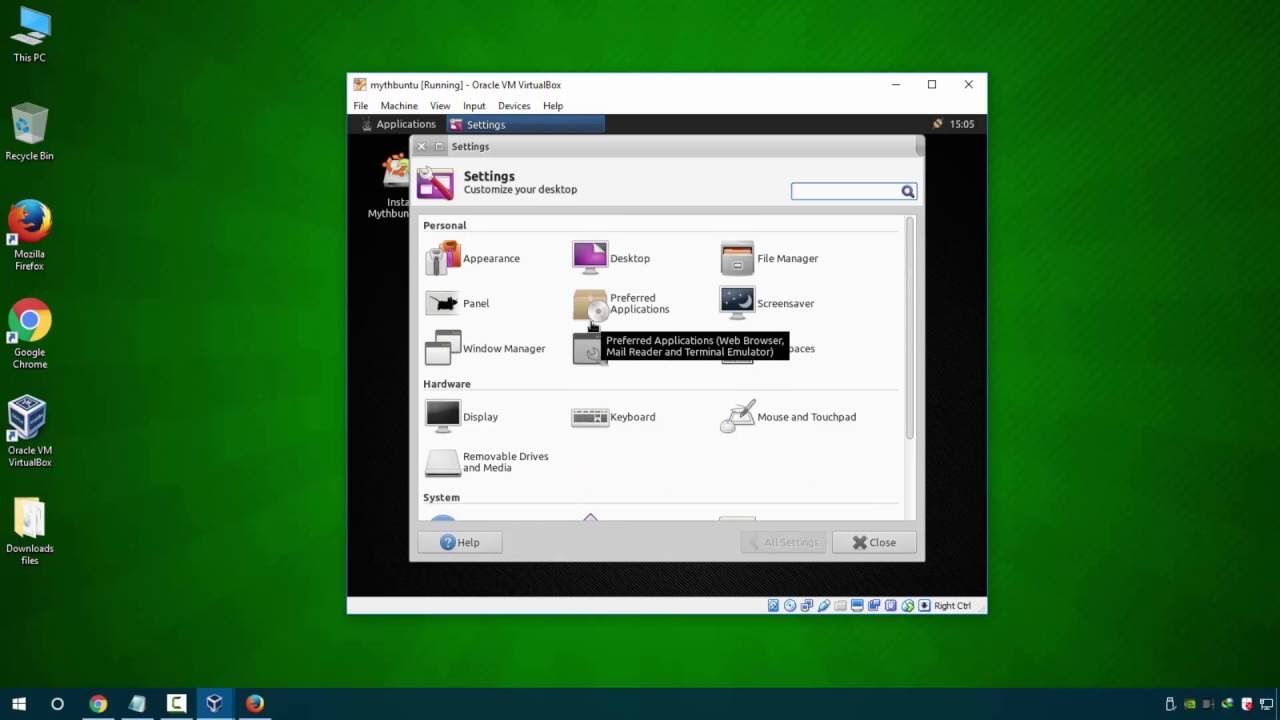Open Display settings
1280x720 pixels.
tap(462, 417)
